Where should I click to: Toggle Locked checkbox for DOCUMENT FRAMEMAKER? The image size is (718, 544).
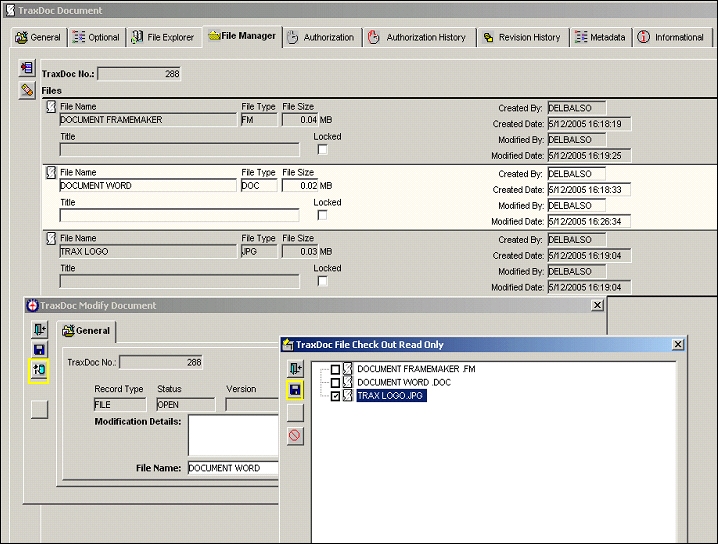pos(322,149)
